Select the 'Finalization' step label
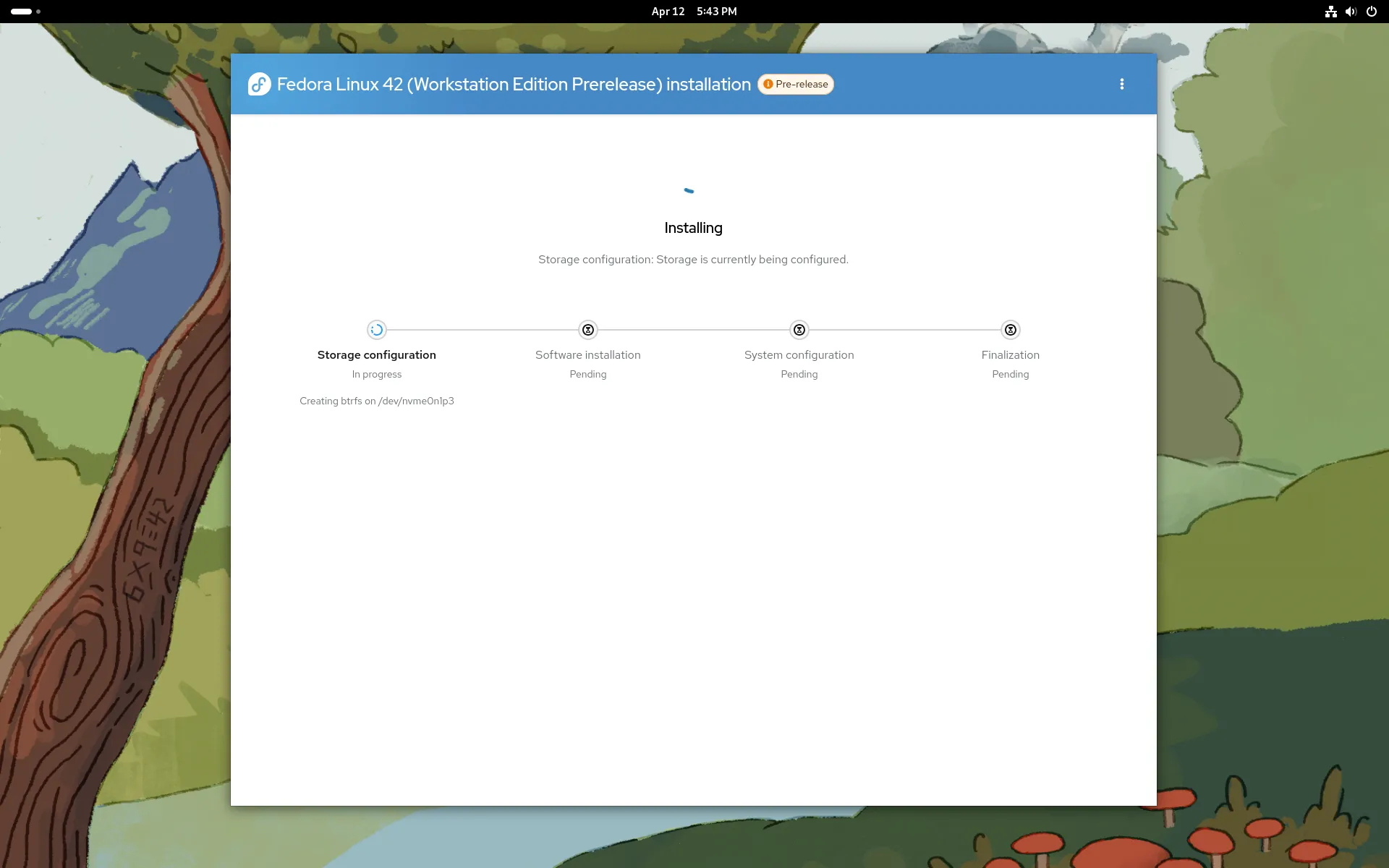This screenshot has height=868, width=1389. coord(1011,354)
